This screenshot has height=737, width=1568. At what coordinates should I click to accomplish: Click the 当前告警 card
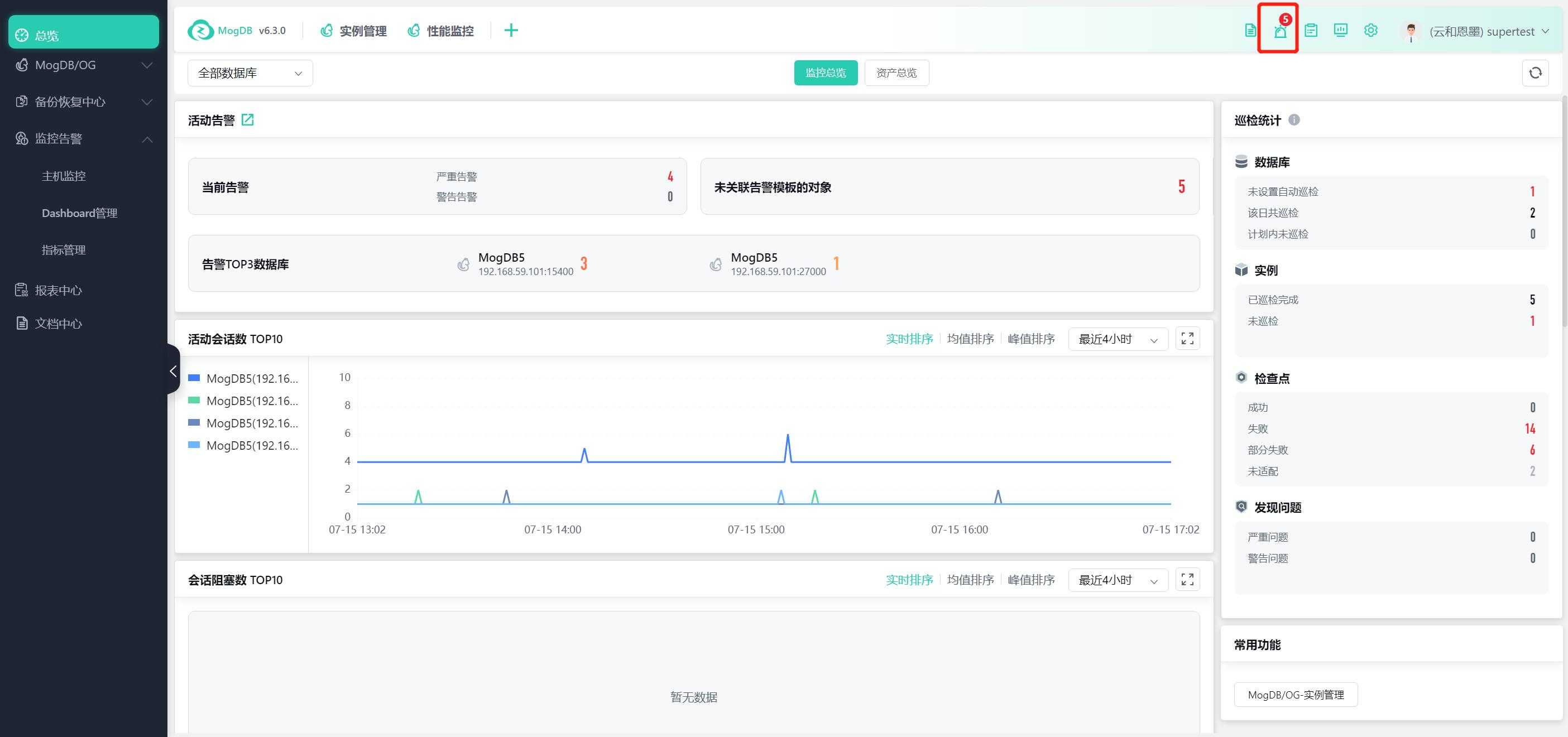(438, 186)
